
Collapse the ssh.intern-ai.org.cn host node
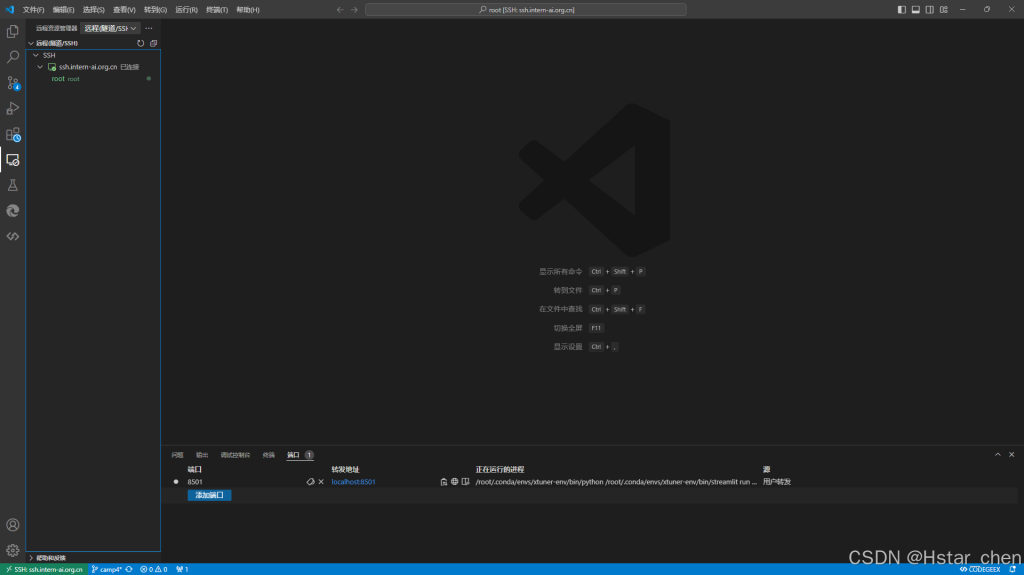[x=40, y=67]
